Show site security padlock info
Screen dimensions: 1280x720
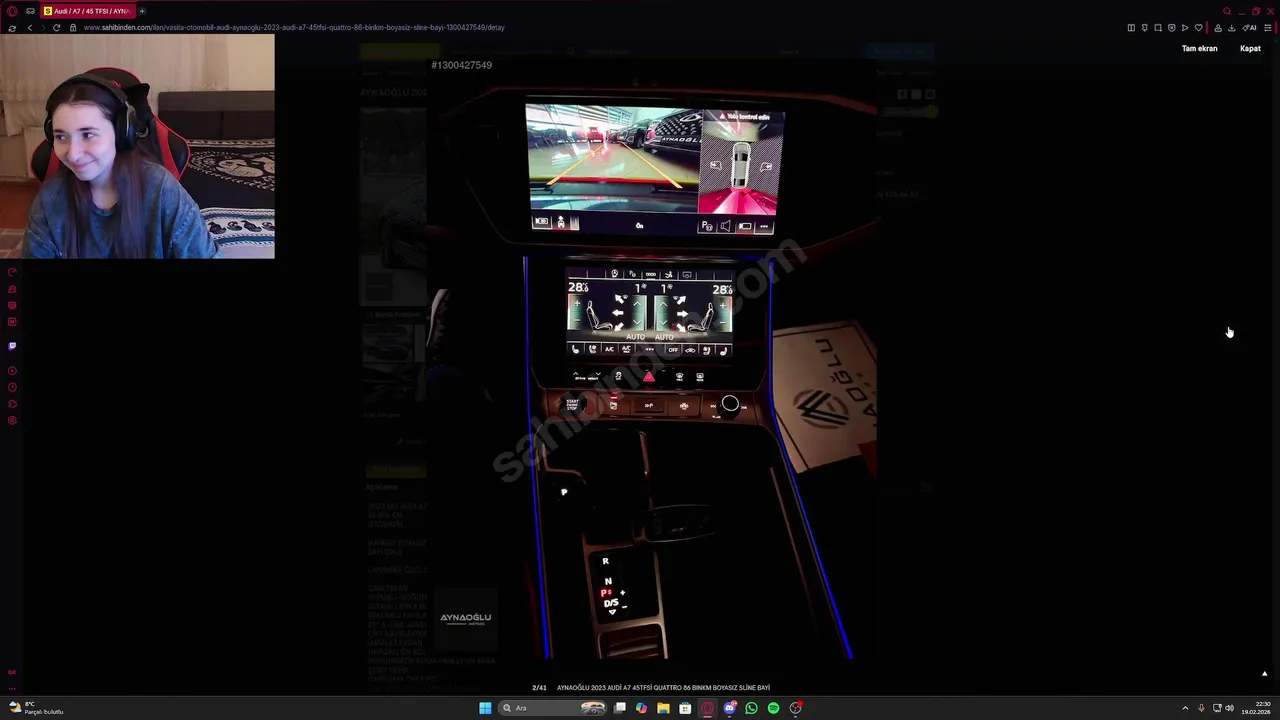coord(73,27)
